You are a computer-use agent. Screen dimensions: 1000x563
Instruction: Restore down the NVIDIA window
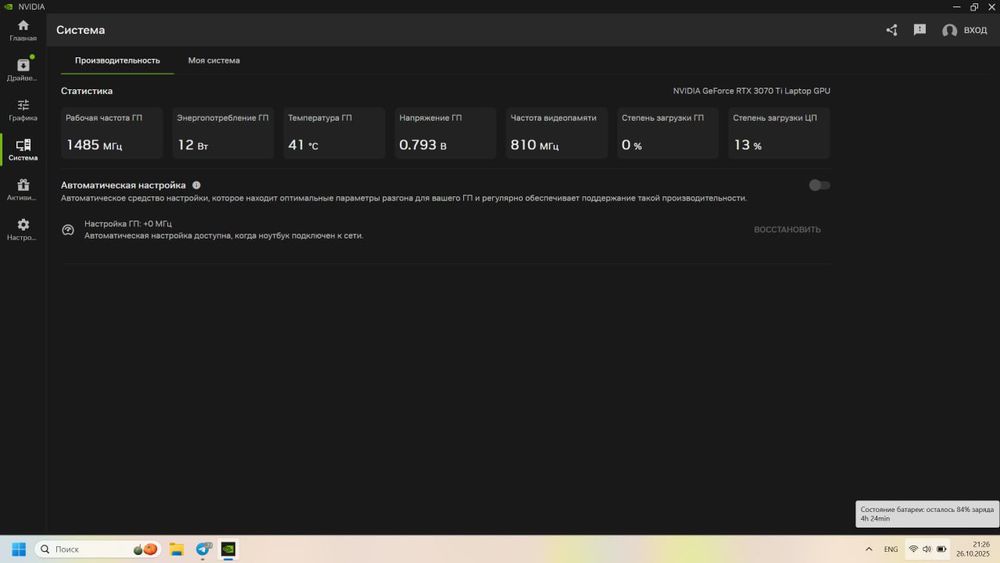974,7
